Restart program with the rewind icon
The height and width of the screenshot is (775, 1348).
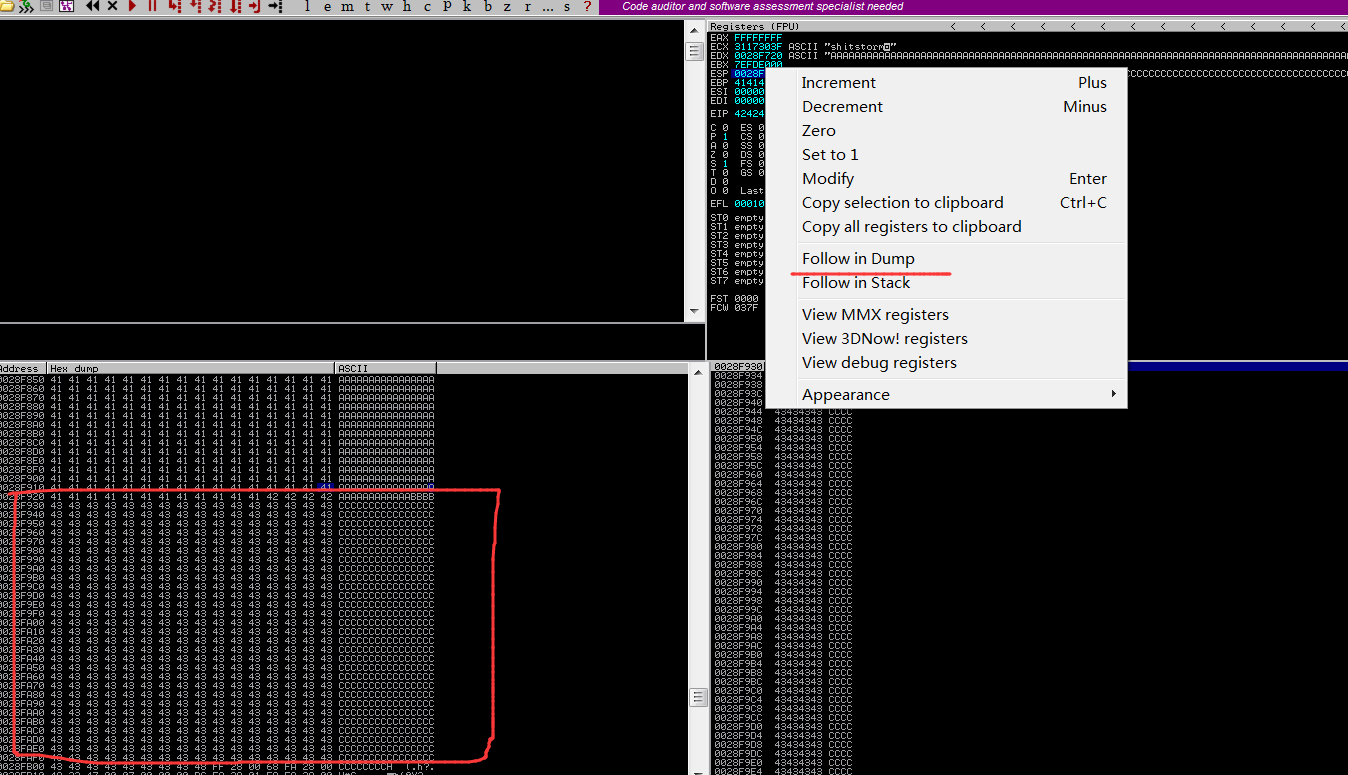tap(92, 6)
